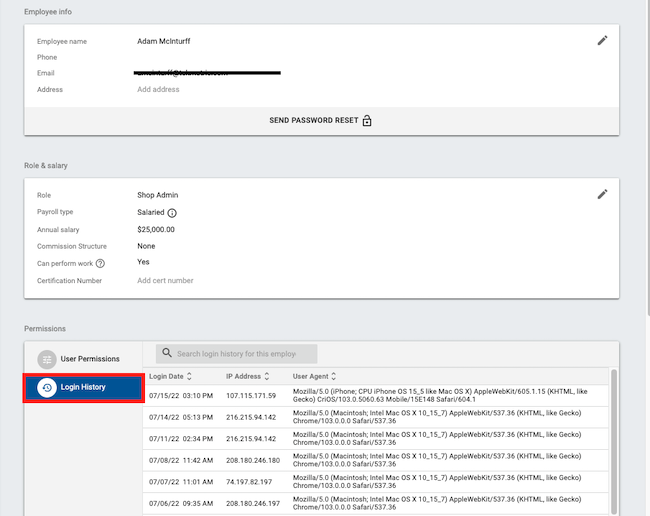Click the Login History clock icon
The image size is (650, 516).
pyautogui.click(x=47, y=387)
